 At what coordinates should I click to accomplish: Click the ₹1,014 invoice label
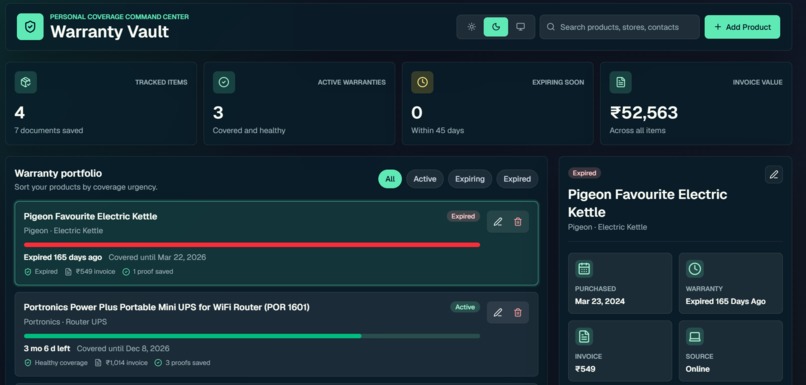[x=121, y=363]
